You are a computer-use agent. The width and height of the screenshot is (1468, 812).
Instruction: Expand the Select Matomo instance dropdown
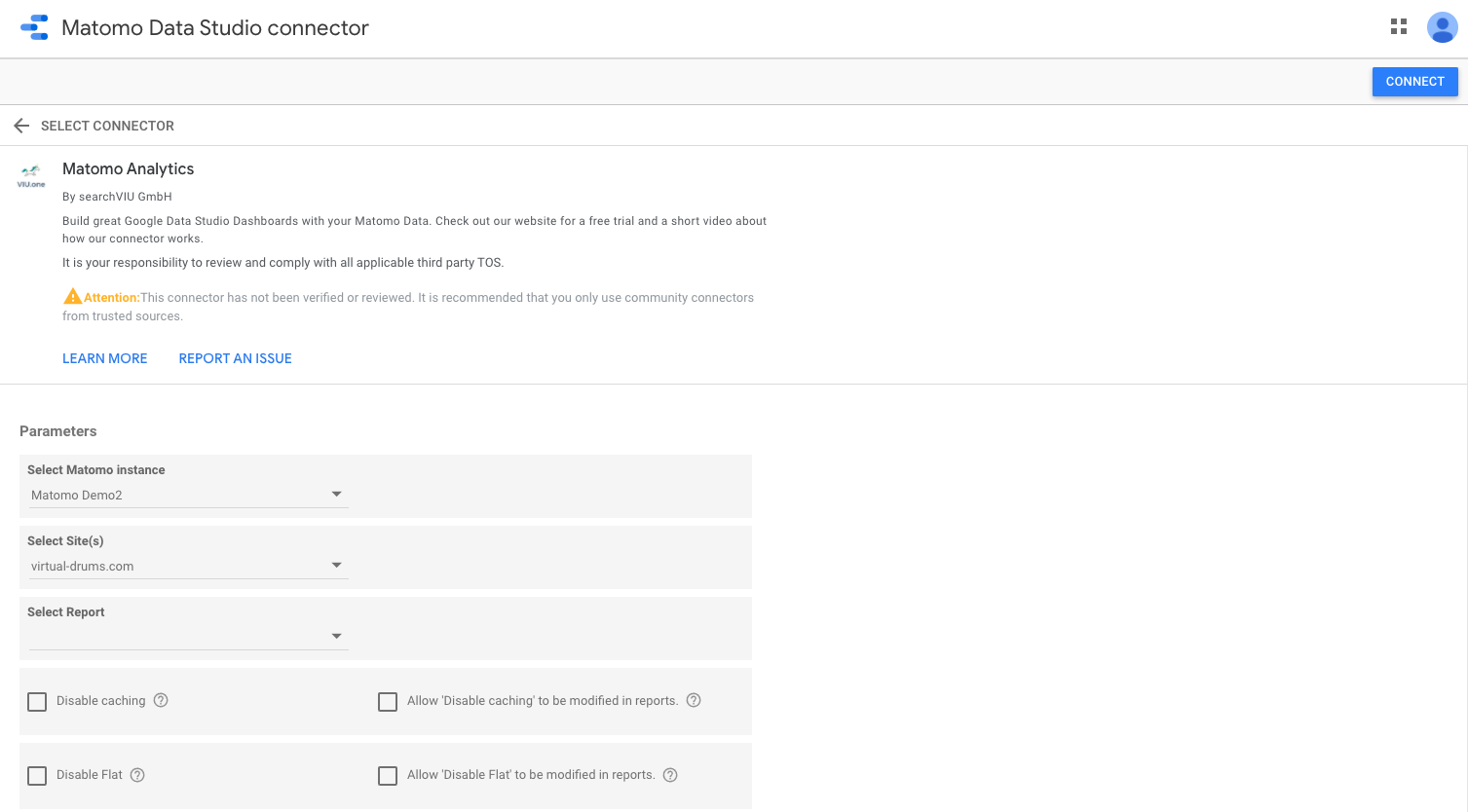click(x=188, y=495)
